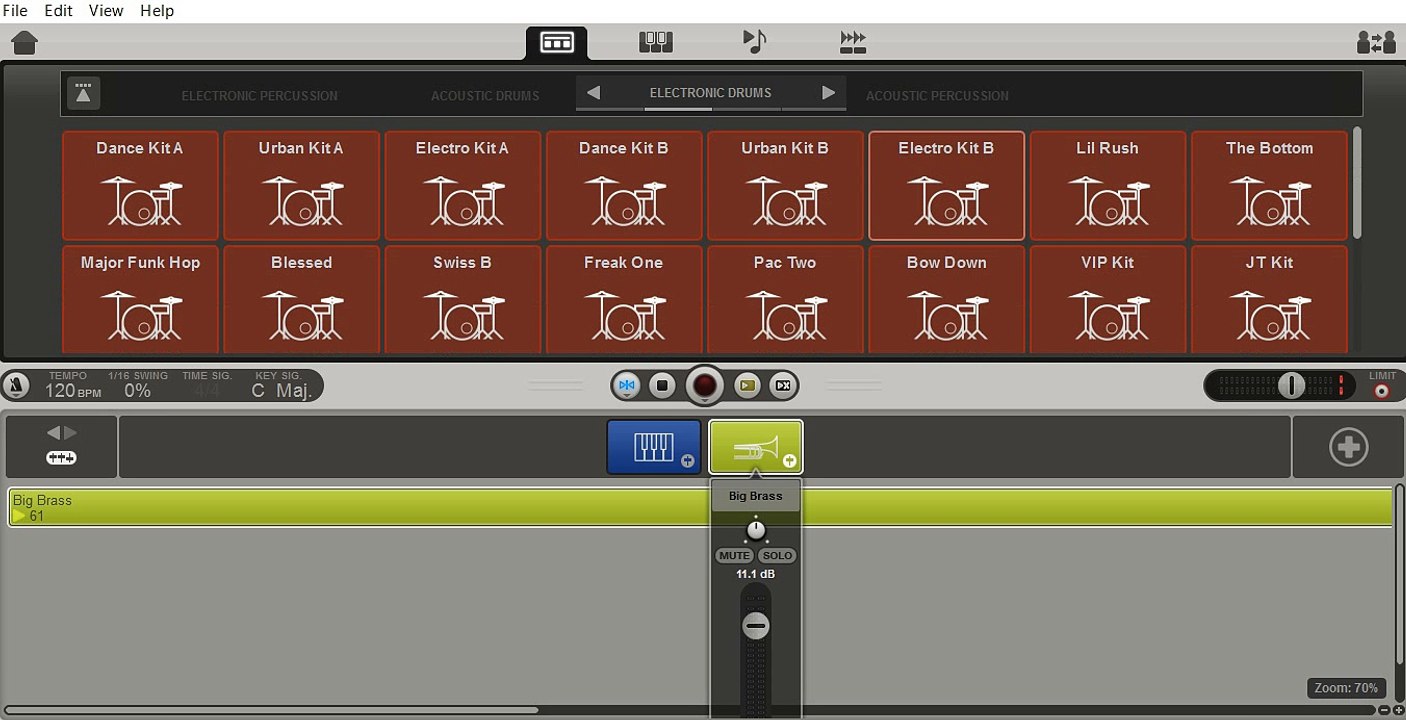This screenshot has width=1406, height=720.
Task: Load The Bottom drum kit
Action: click(x=1269, y=186)
